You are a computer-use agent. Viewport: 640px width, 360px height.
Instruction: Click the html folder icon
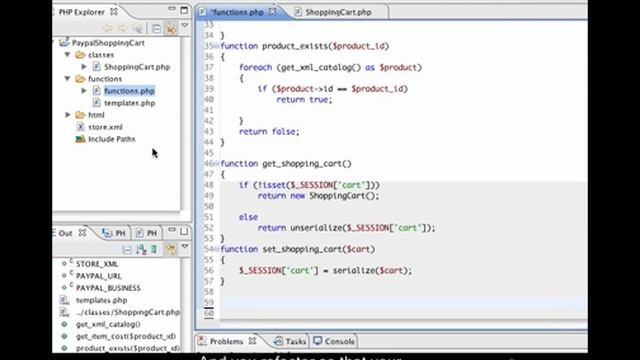(x=80, y=115)
